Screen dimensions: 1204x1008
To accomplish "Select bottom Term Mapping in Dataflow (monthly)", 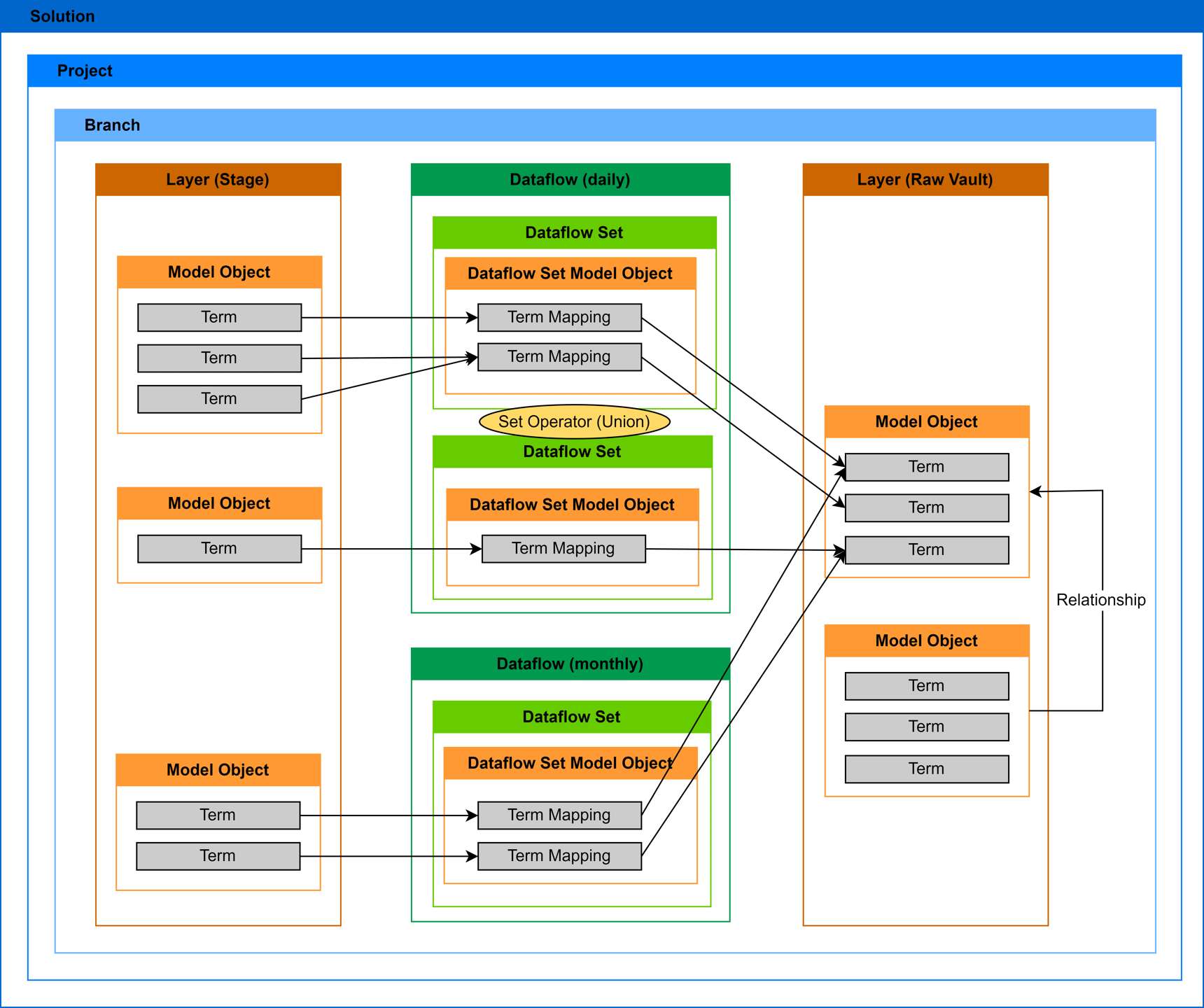I will point(559,855).
